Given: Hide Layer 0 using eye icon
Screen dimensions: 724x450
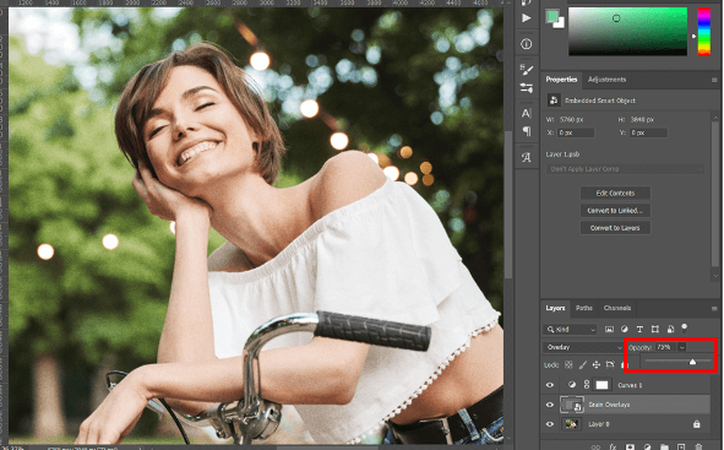Looking at the screenshot, I should pos(550,424).
